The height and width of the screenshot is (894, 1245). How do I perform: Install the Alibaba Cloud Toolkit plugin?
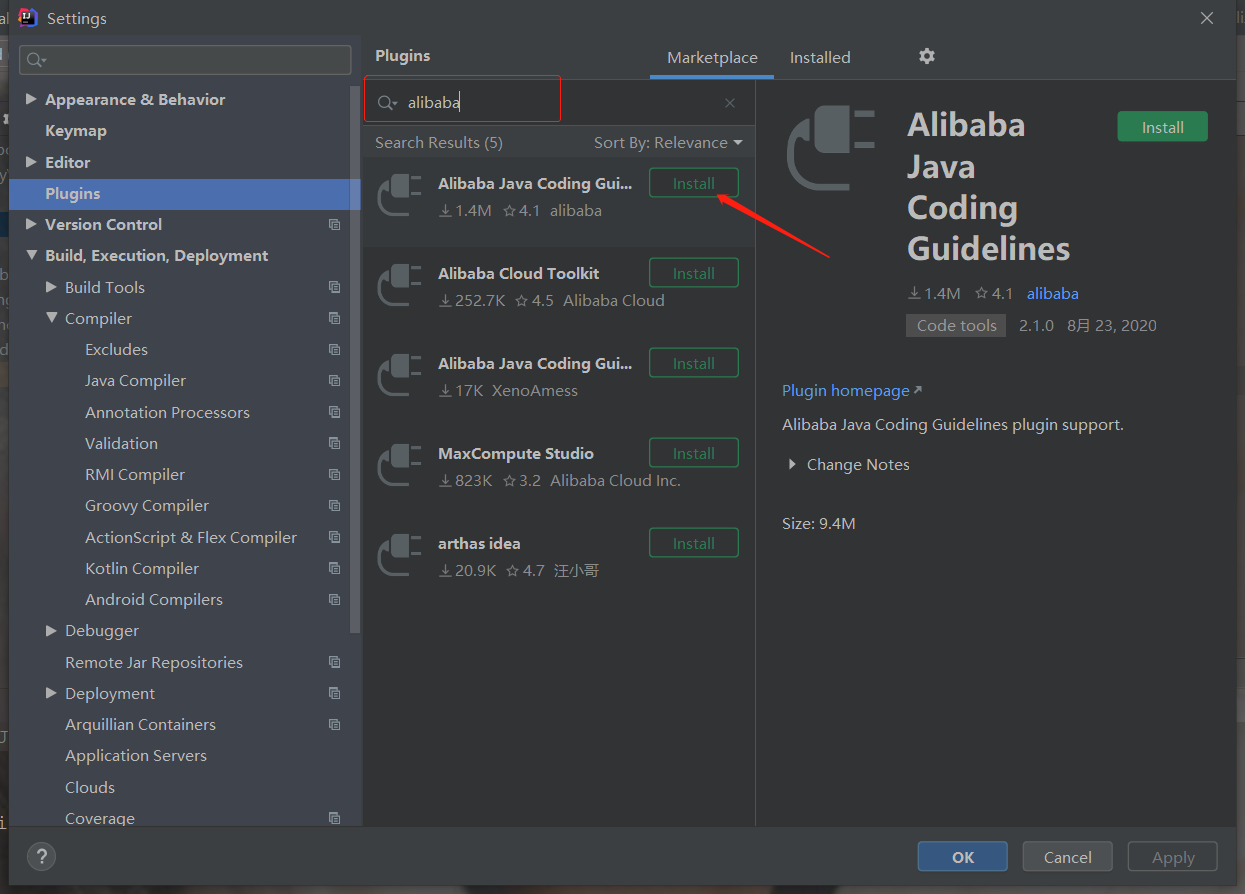(x=694, y=273)
